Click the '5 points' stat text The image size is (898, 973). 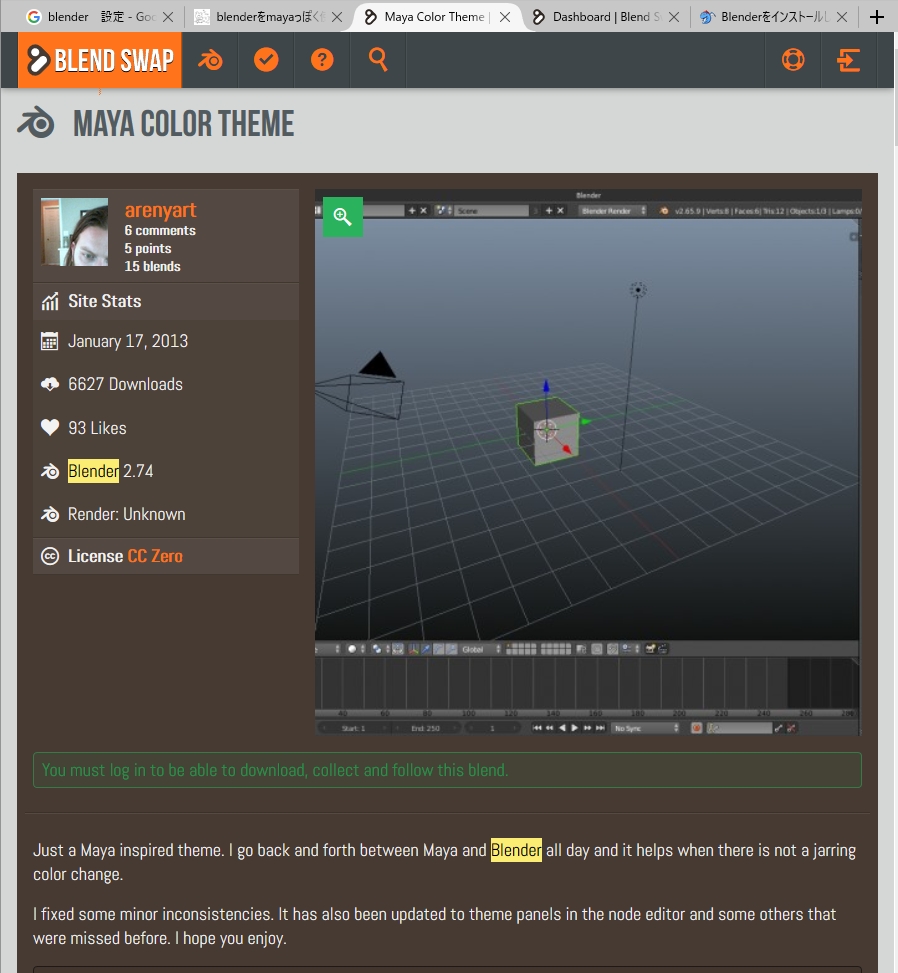coord(148,248)
